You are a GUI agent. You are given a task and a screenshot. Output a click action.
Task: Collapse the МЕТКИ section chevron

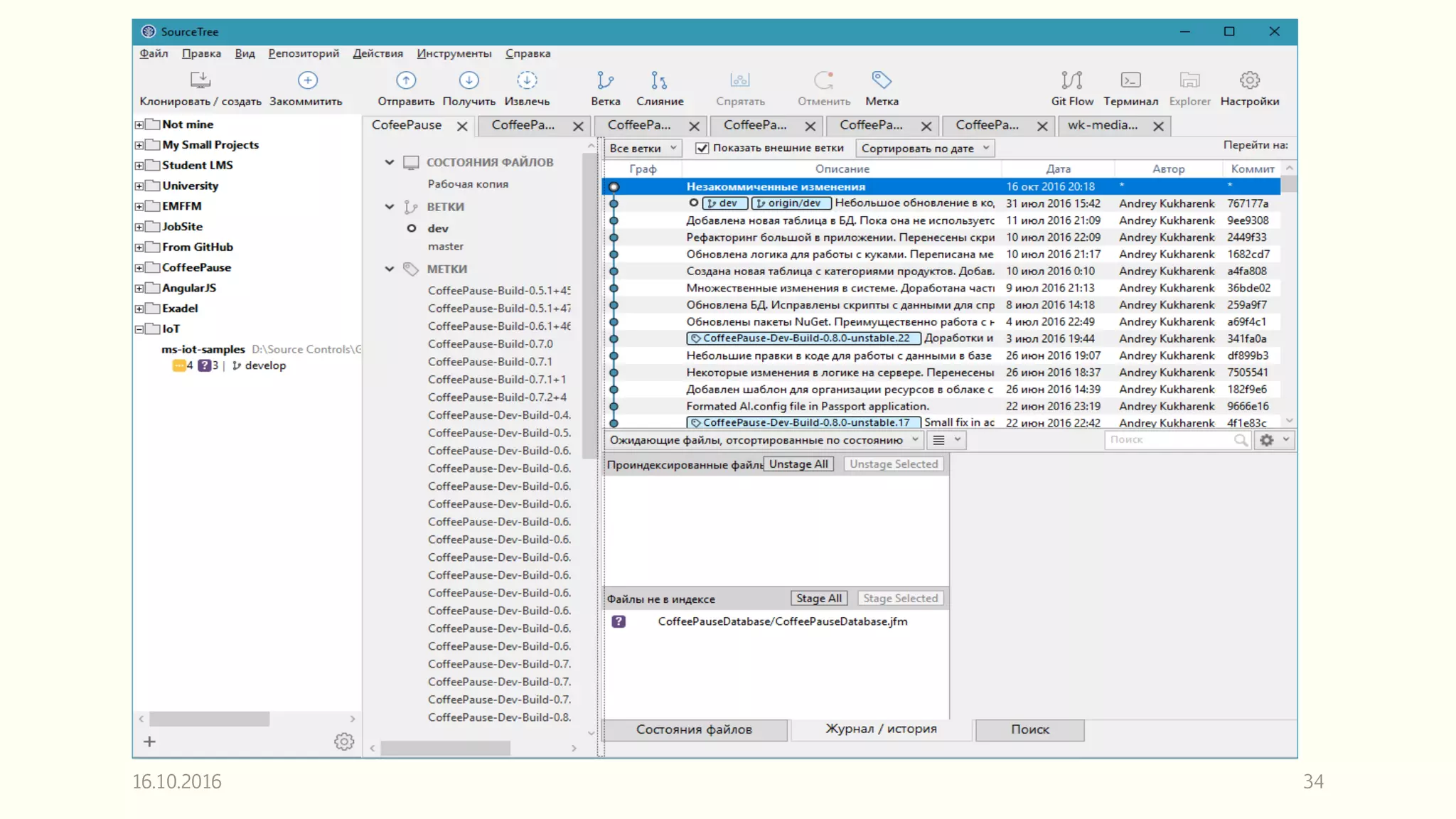coord(390,269)
